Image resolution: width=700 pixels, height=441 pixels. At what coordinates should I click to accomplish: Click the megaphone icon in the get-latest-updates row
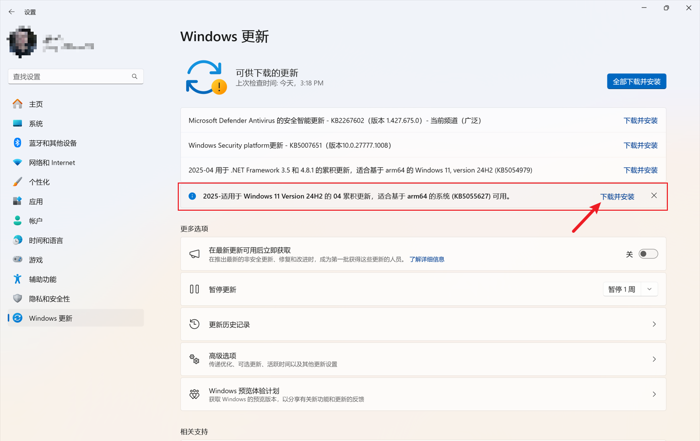point(194,254)
